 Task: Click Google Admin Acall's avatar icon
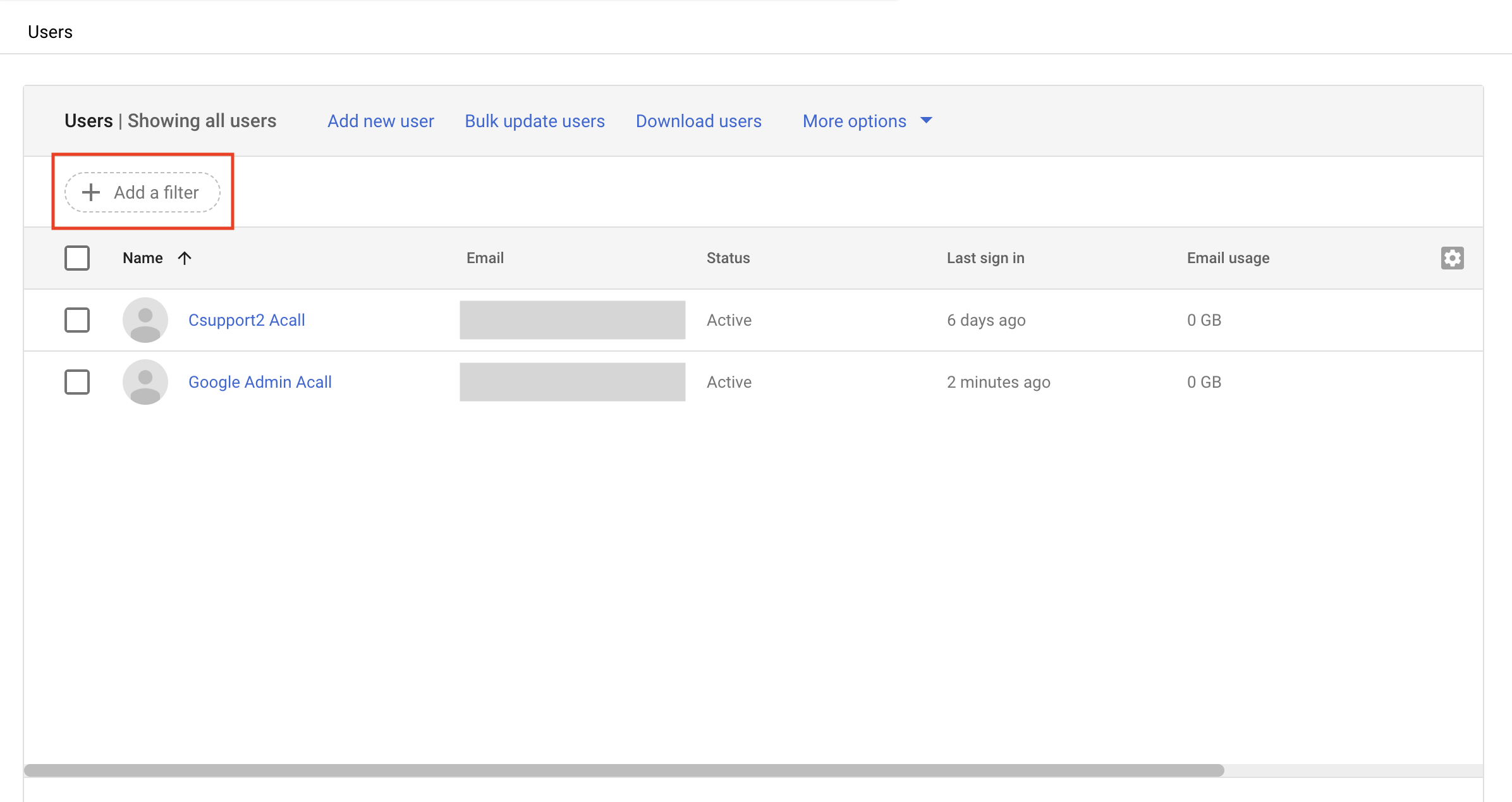coord(145,382)
